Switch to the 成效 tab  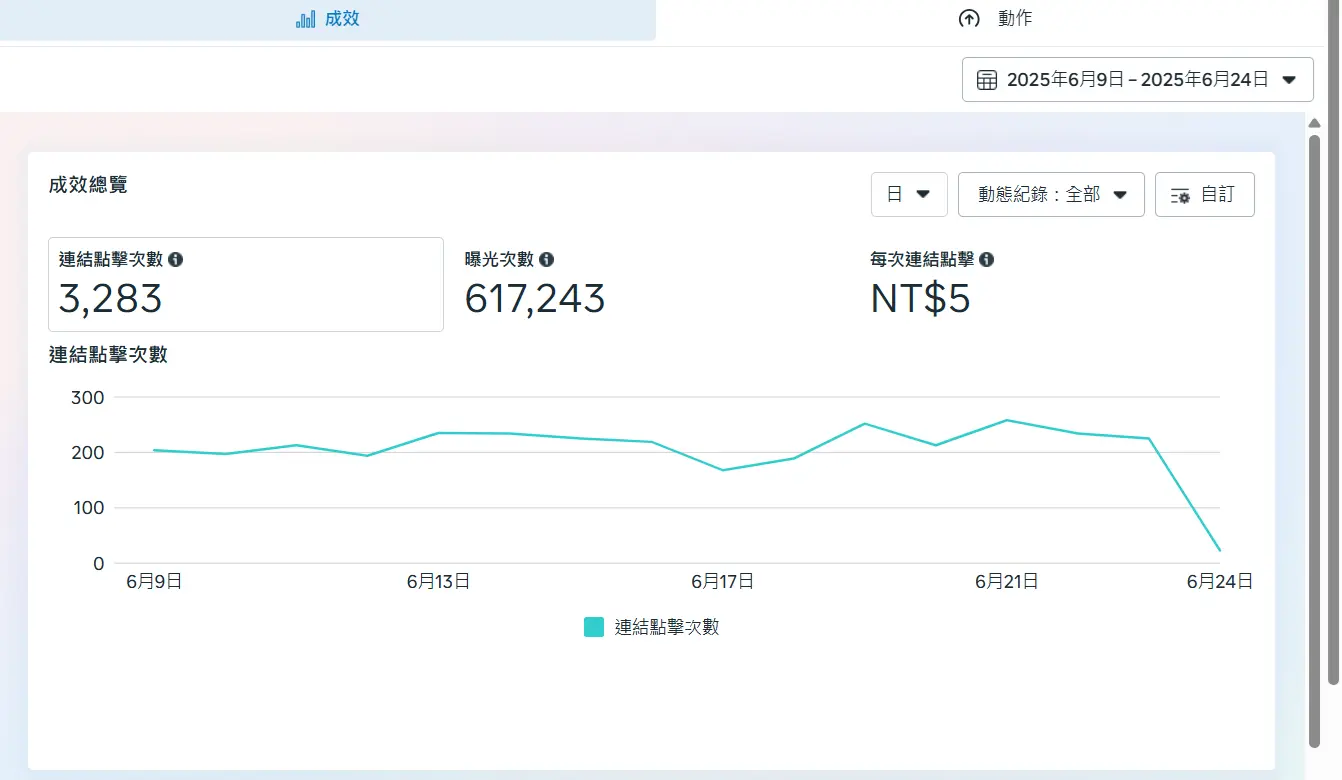tap(328, 19)
